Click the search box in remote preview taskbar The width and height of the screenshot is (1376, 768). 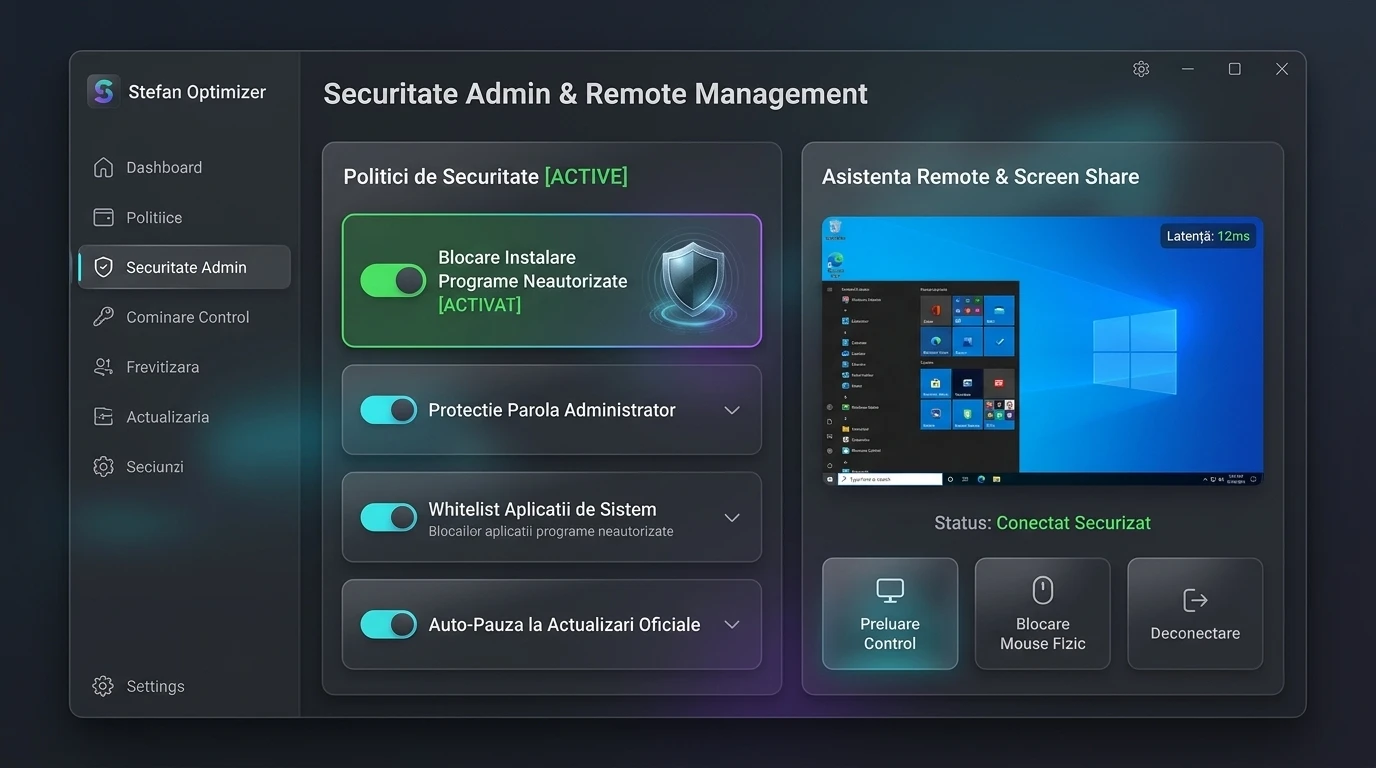890,479
